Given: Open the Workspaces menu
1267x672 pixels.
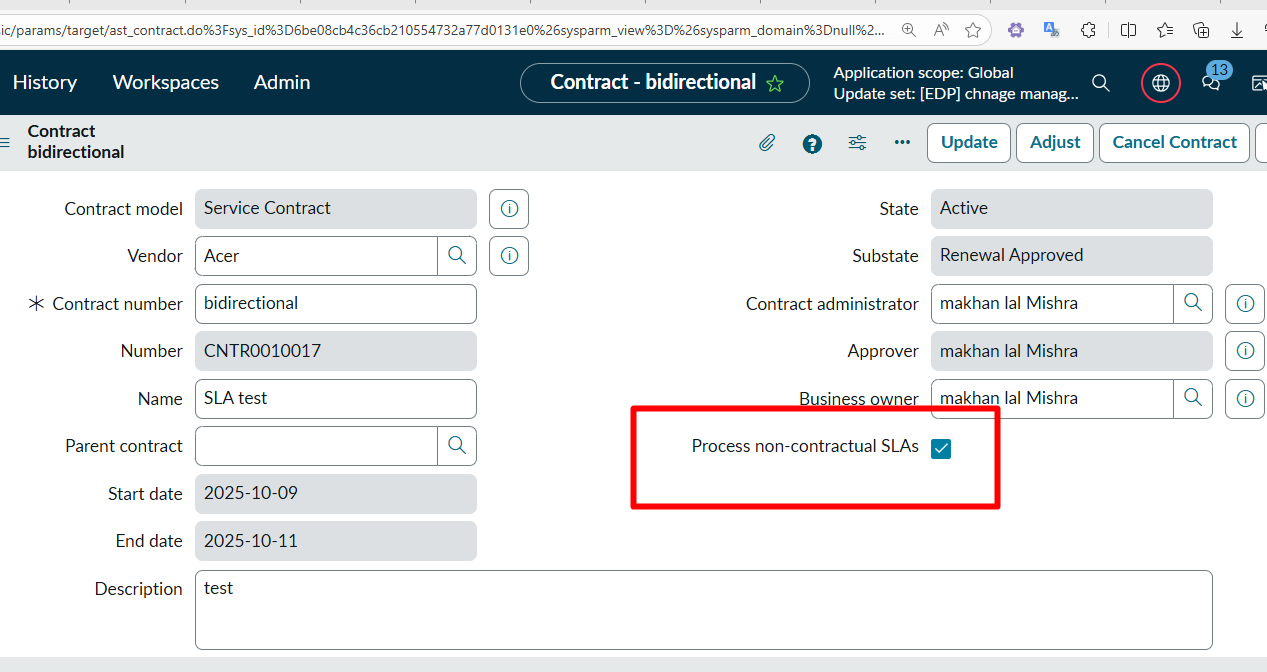Looking at the screenshot, I should [166, 82].
